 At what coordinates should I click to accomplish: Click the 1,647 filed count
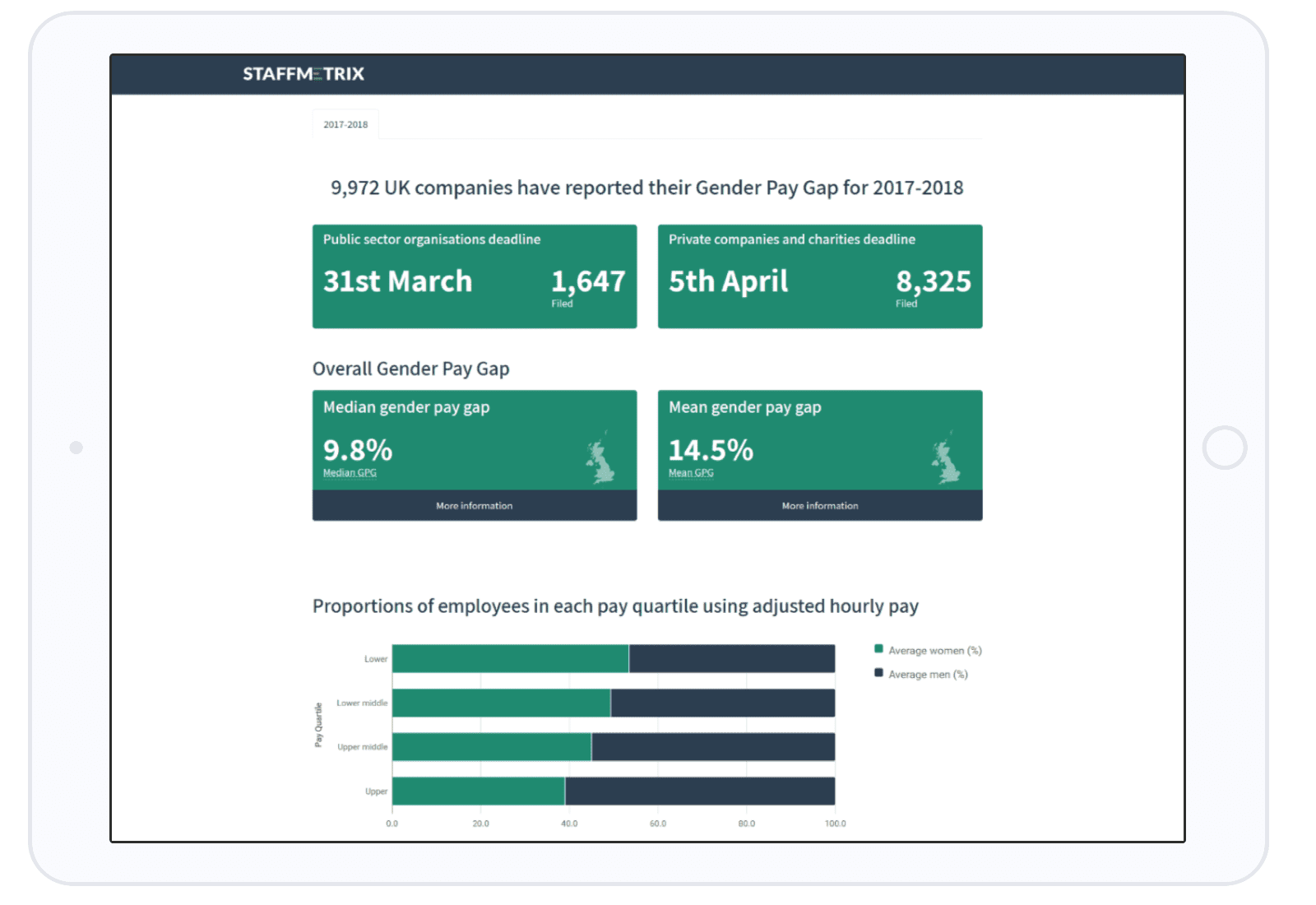click(588, 281)
